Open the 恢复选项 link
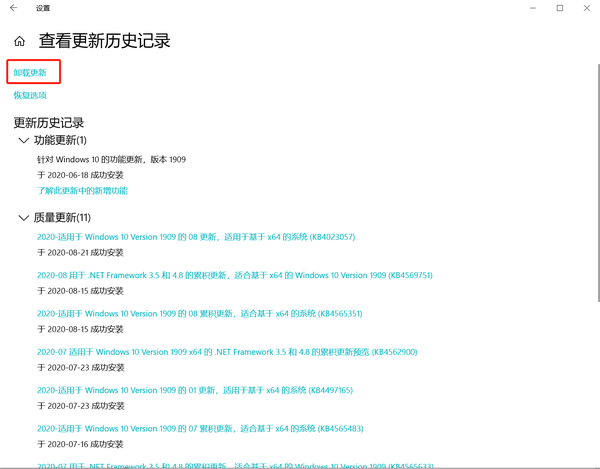 pos(30,95)
